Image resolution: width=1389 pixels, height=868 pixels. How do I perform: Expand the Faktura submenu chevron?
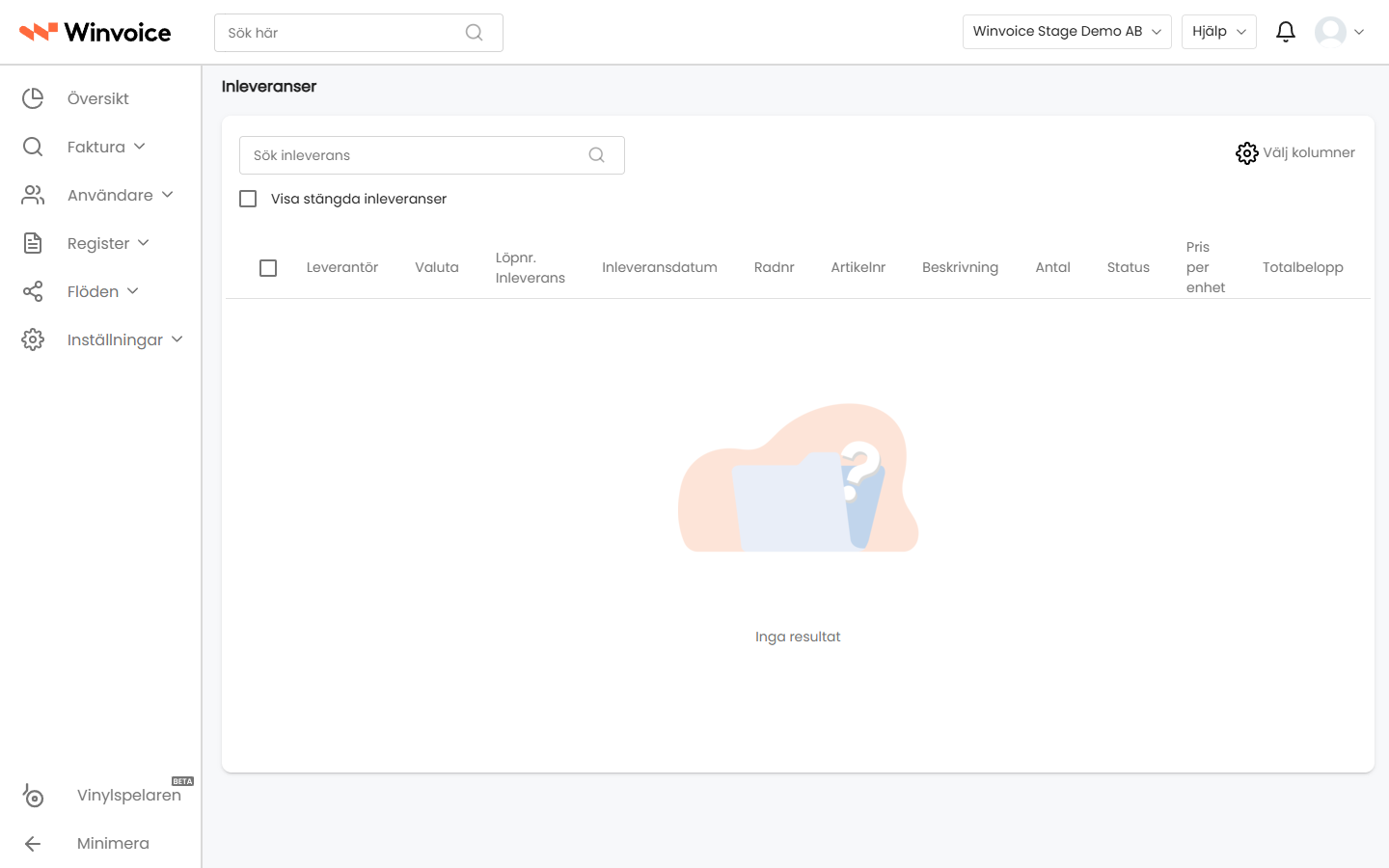tap(140, 147)
